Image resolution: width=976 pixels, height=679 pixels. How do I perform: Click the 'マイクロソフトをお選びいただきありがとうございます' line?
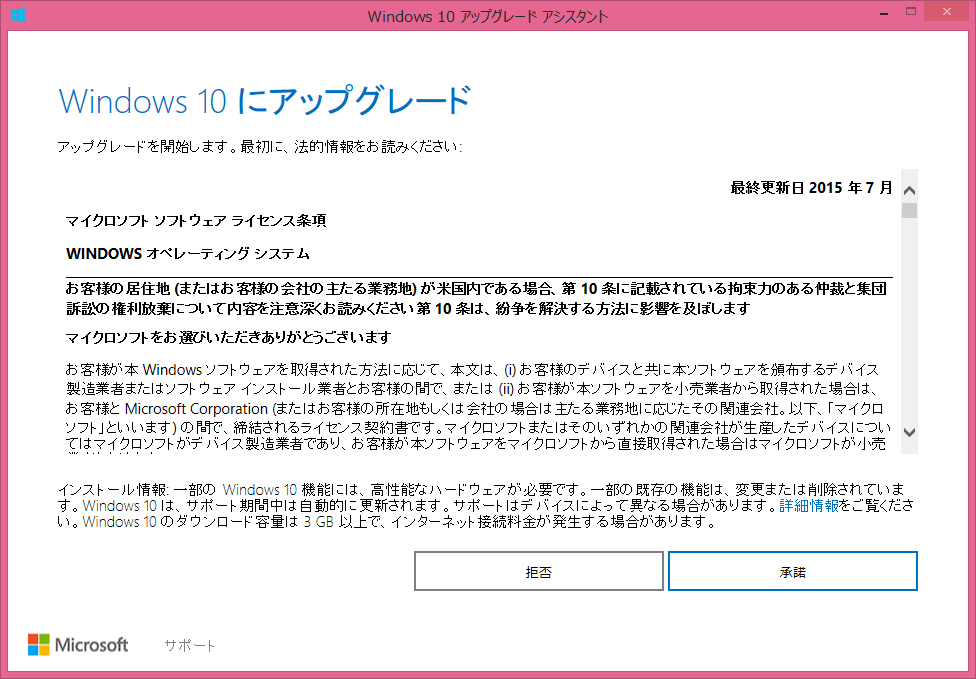point(228,336)
